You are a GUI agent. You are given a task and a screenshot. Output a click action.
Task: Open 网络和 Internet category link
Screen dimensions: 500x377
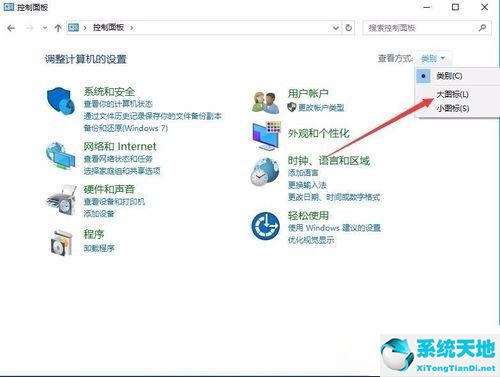[x=120, y=146]
